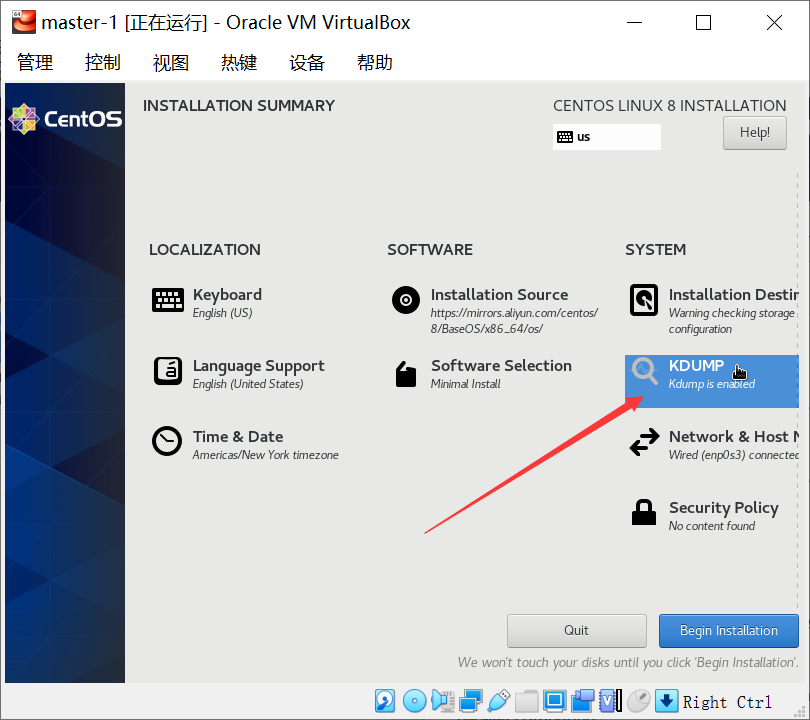Open Keyboard settings via keyboard icon
810x720 pixels.
168,300
